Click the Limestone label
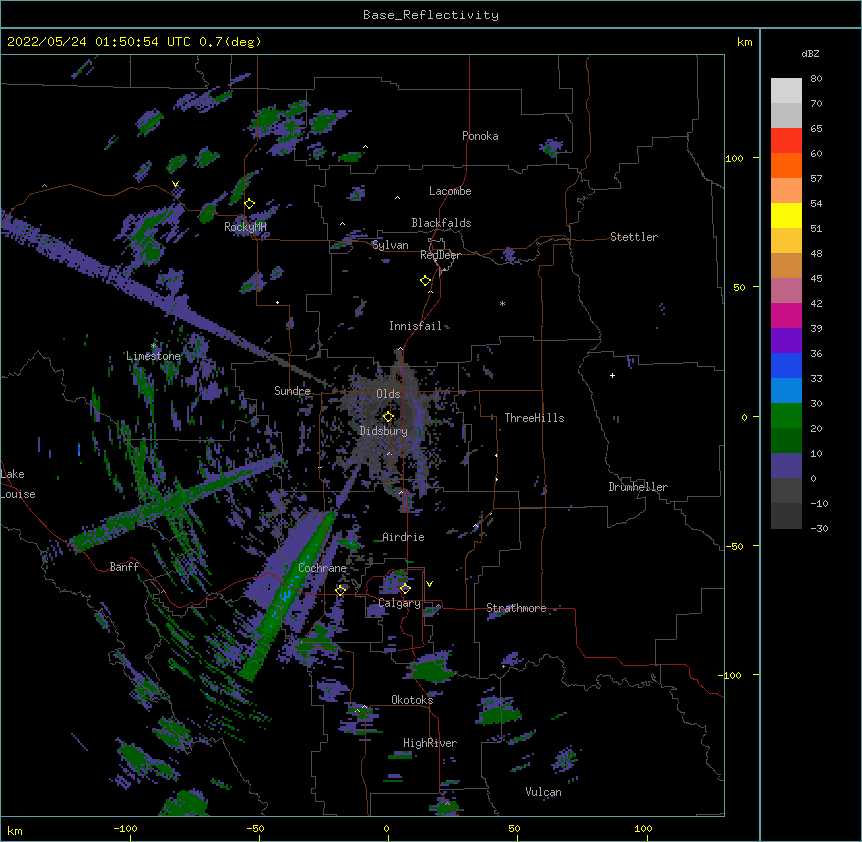Image resolution: width=862 pixels, height=842 pixels. 153,356
